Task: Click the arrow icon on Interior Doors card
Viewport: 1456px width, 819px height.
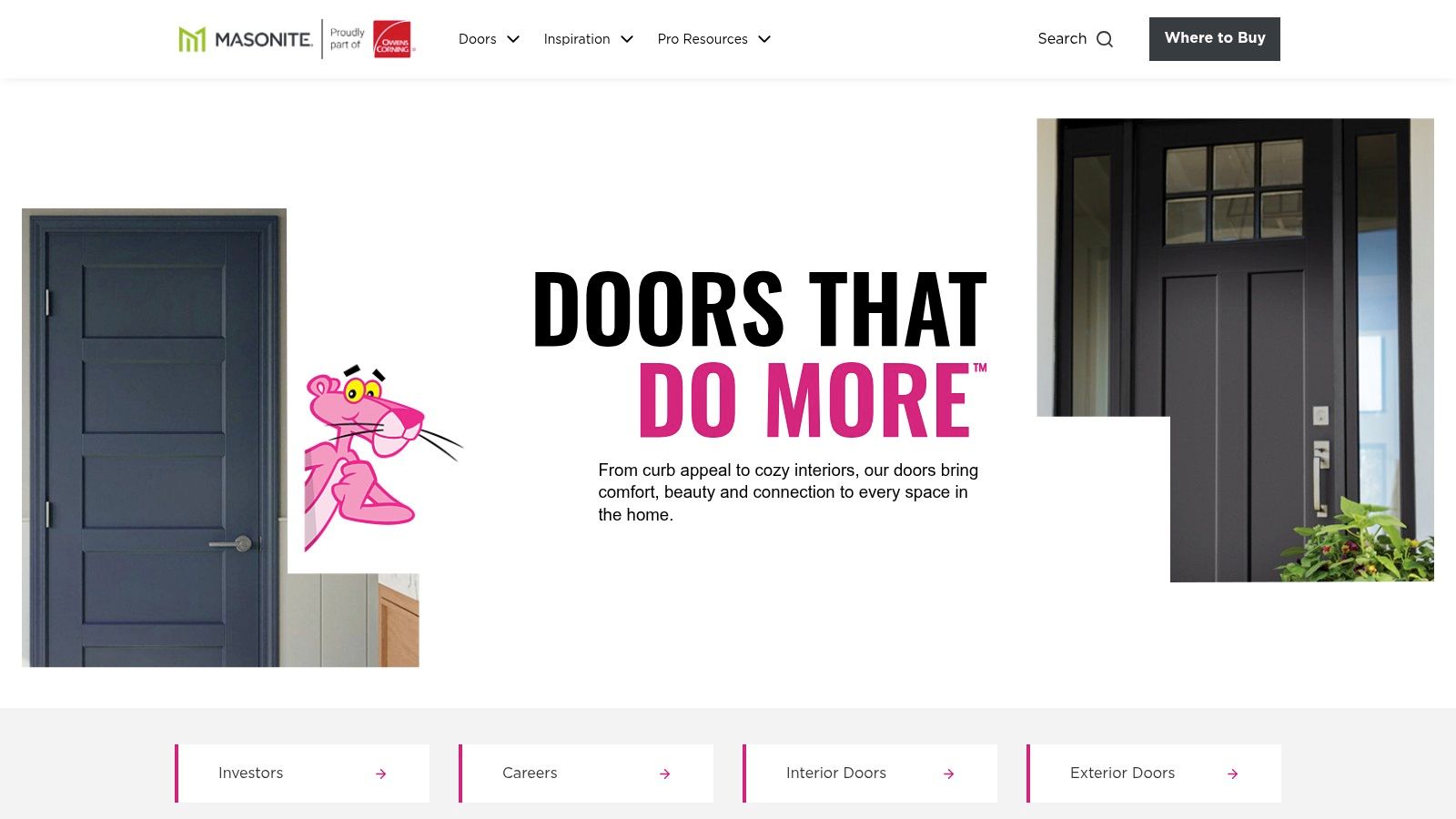Action: (x=949, y=773)
